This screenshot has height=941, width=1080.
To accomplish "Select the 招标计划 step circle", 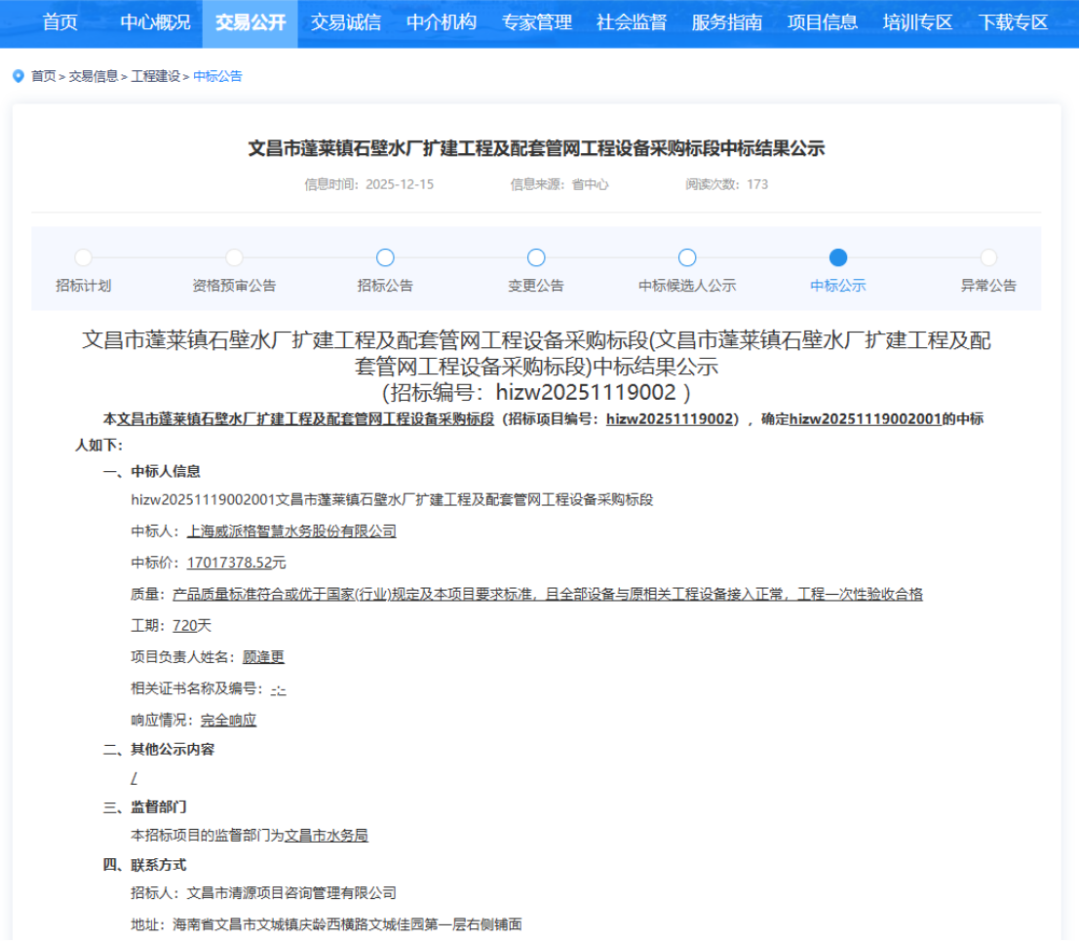I will pyautogui.click(x=83, y=258).
